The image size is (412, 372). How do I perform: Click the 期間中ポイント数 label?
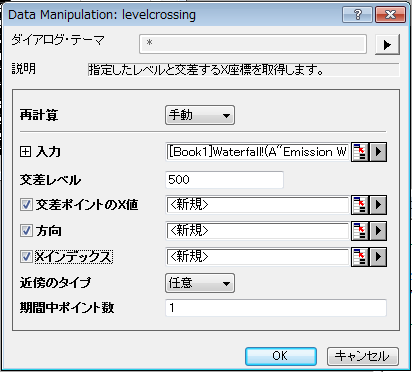[67, 308]
